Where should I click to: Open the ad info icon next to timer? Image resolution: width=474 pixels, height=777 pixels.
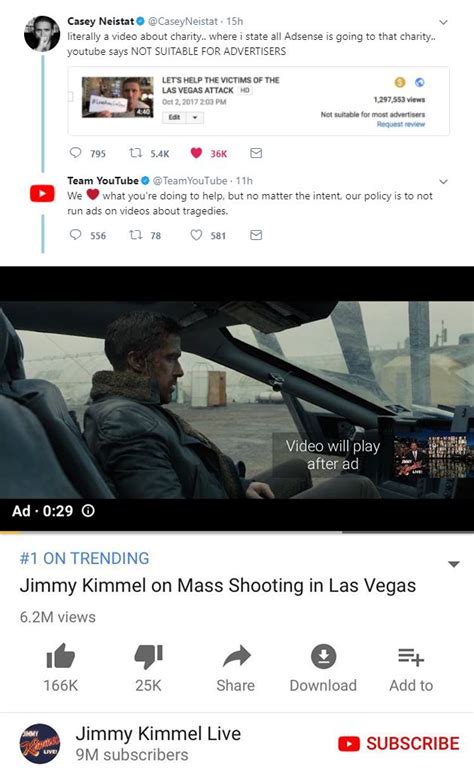tap(88, 510)
